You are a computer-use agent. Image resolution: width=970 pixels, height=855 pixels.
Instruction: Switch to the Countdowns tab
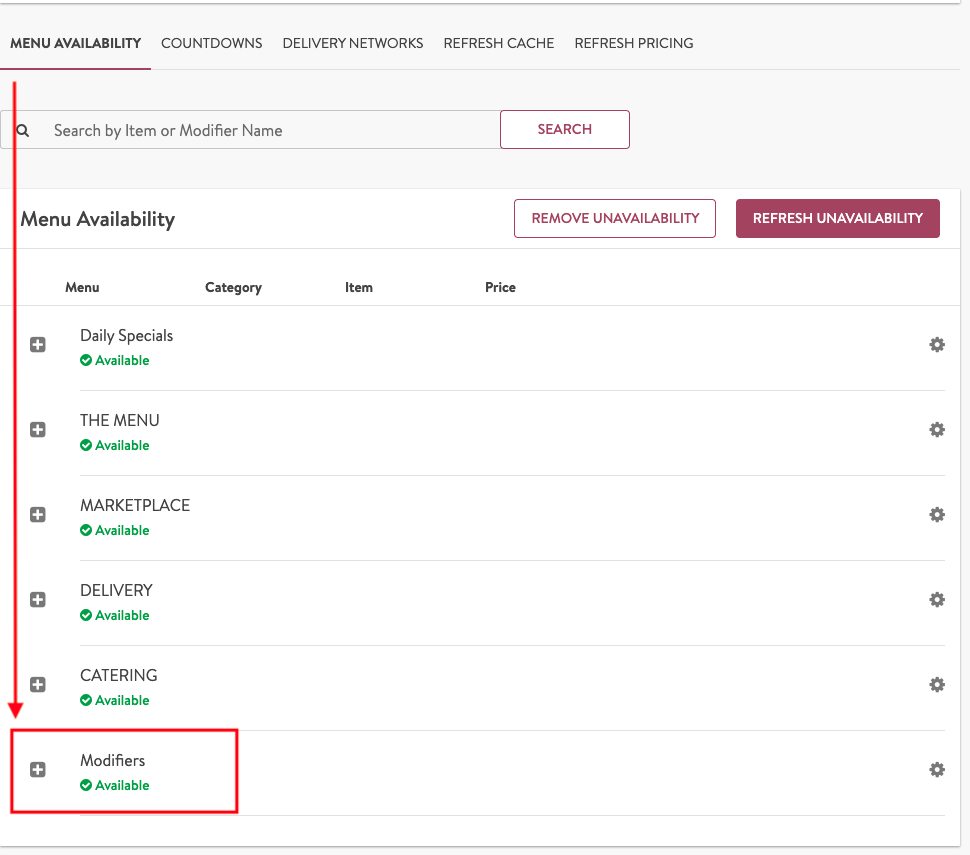point(211,43)
